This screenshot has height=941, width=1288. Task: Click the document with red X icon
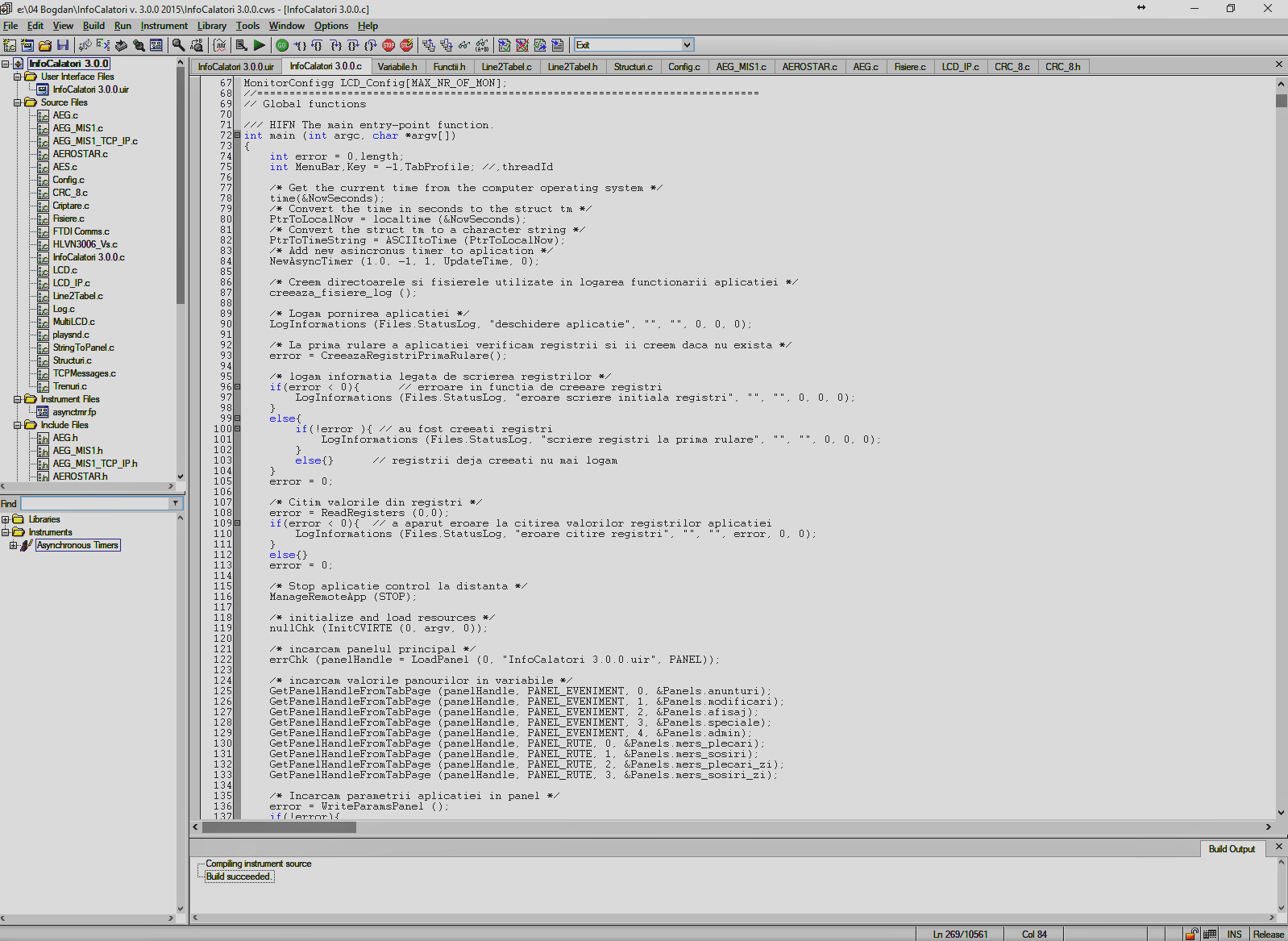pyautogui.click(x=522, y=45)
